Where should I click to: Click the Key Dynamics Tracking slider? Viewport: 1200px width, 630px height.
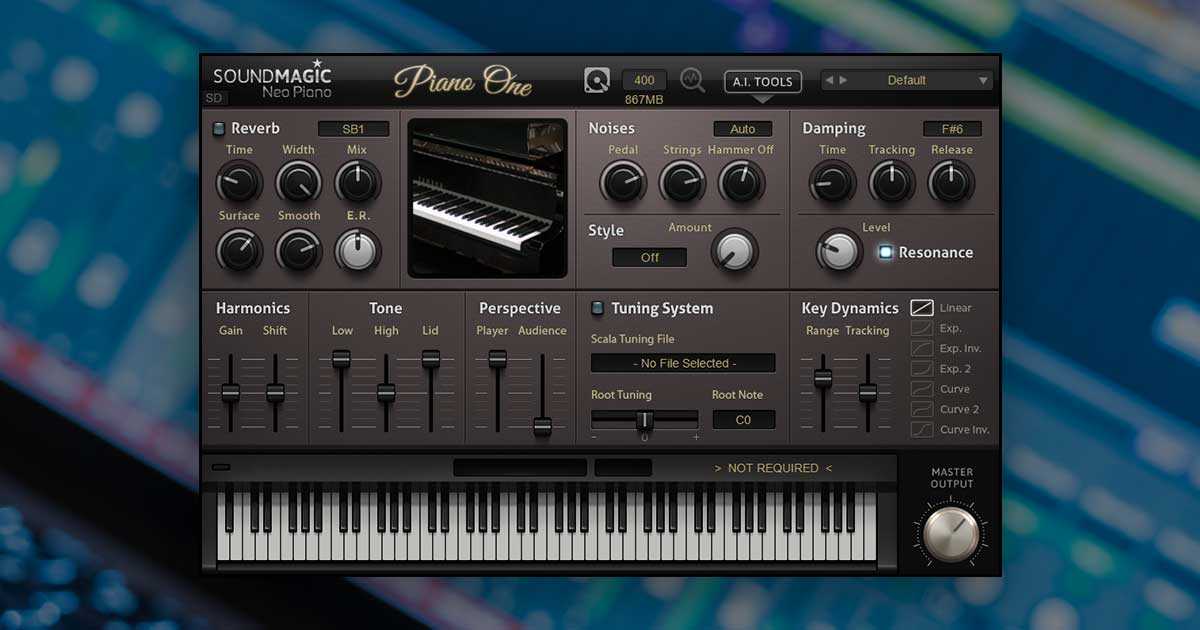coord(868,392)
